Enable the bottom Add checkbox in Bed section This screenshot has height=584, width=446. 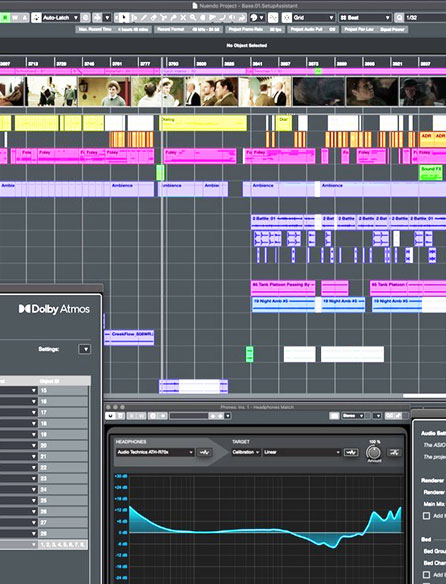427,575
